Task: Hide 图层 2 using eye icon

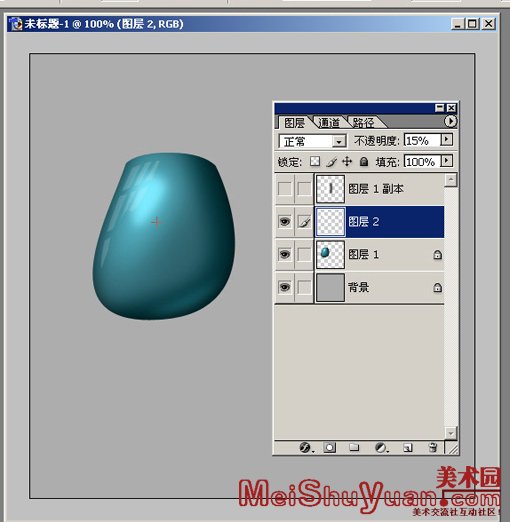Action: click(x=285, y=222)
